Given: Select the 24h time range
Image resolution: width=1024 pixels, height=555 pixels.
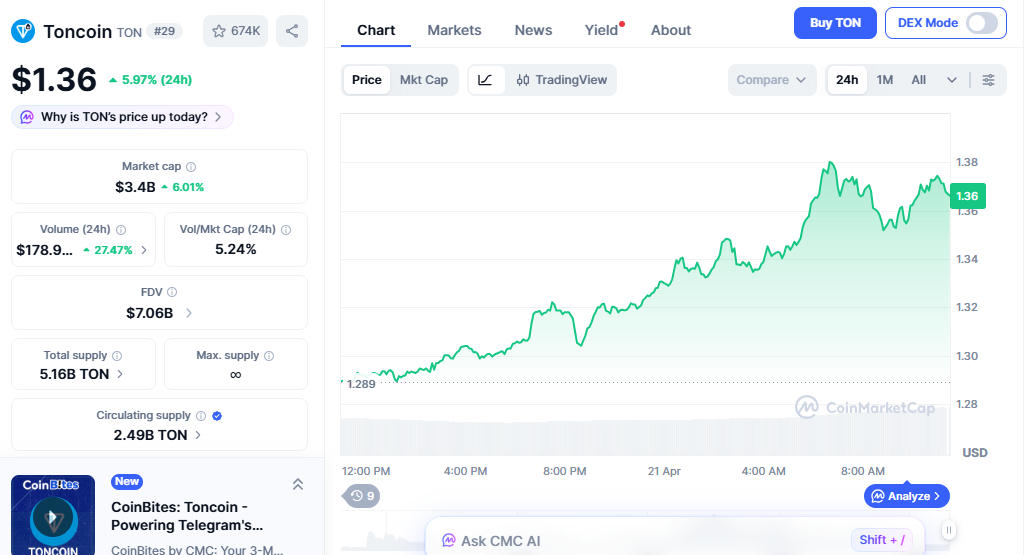Looking at the screenshot, I should pos(847,80).
